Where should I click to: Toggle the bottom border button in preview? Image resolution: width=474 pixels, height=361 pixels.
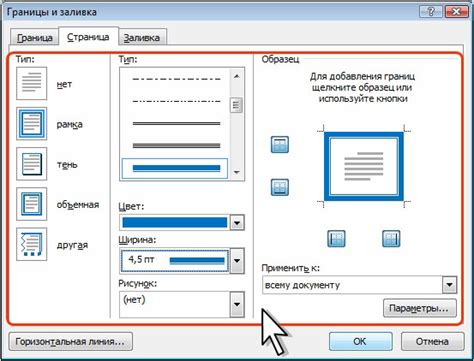coord(280,187)
